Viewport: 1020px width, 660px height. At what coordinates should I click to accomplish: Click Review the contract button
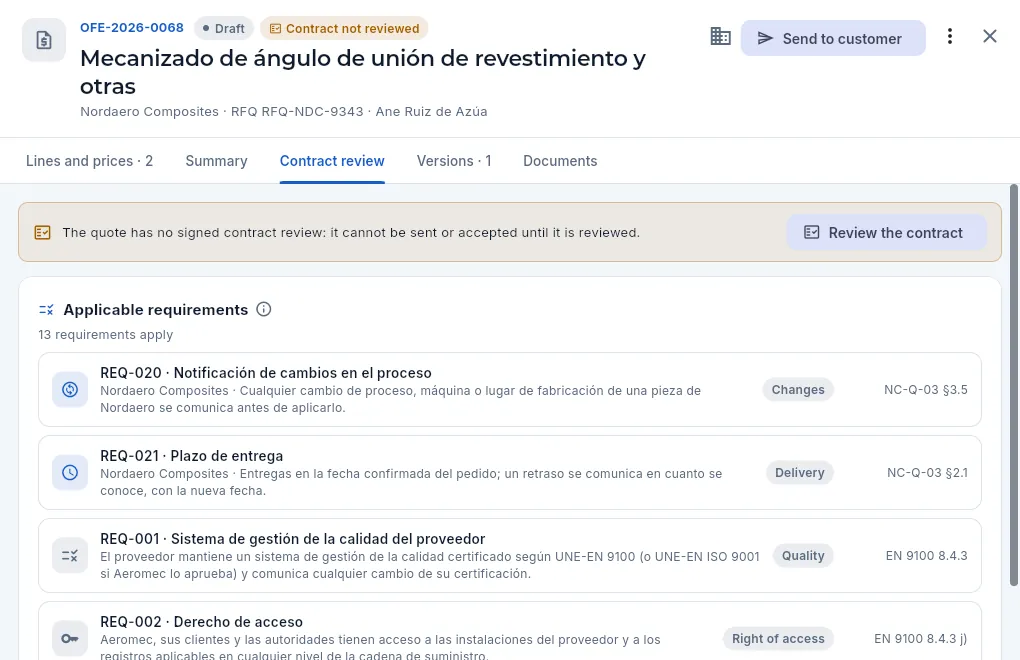(x=887, y=233)
